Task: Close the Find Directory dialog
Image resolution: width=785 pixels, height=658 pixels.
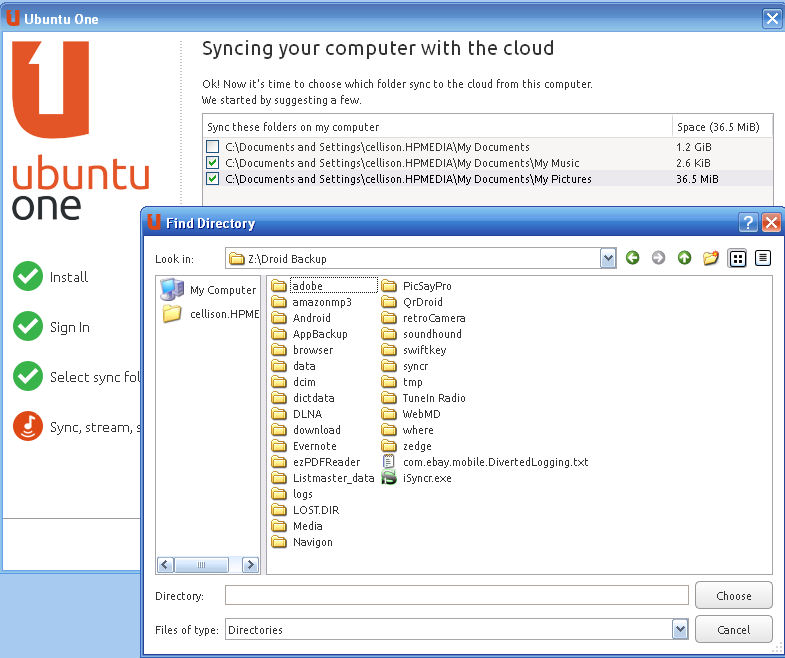Action: 771,222
